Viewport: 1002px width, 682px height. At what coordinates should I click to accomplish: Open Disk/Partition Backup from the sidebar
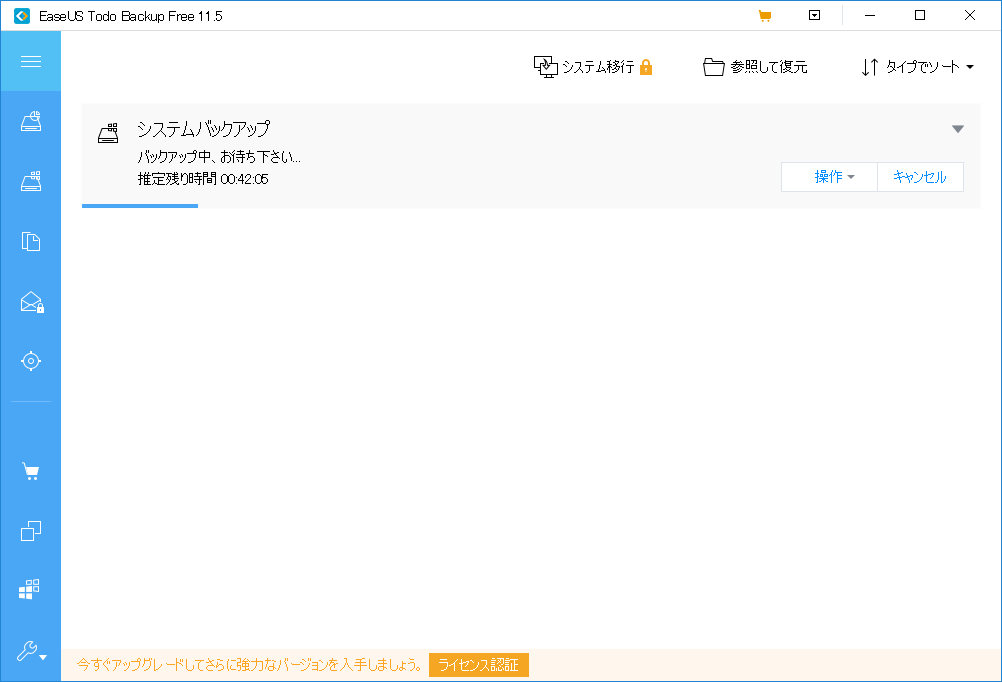pos(31,121)
